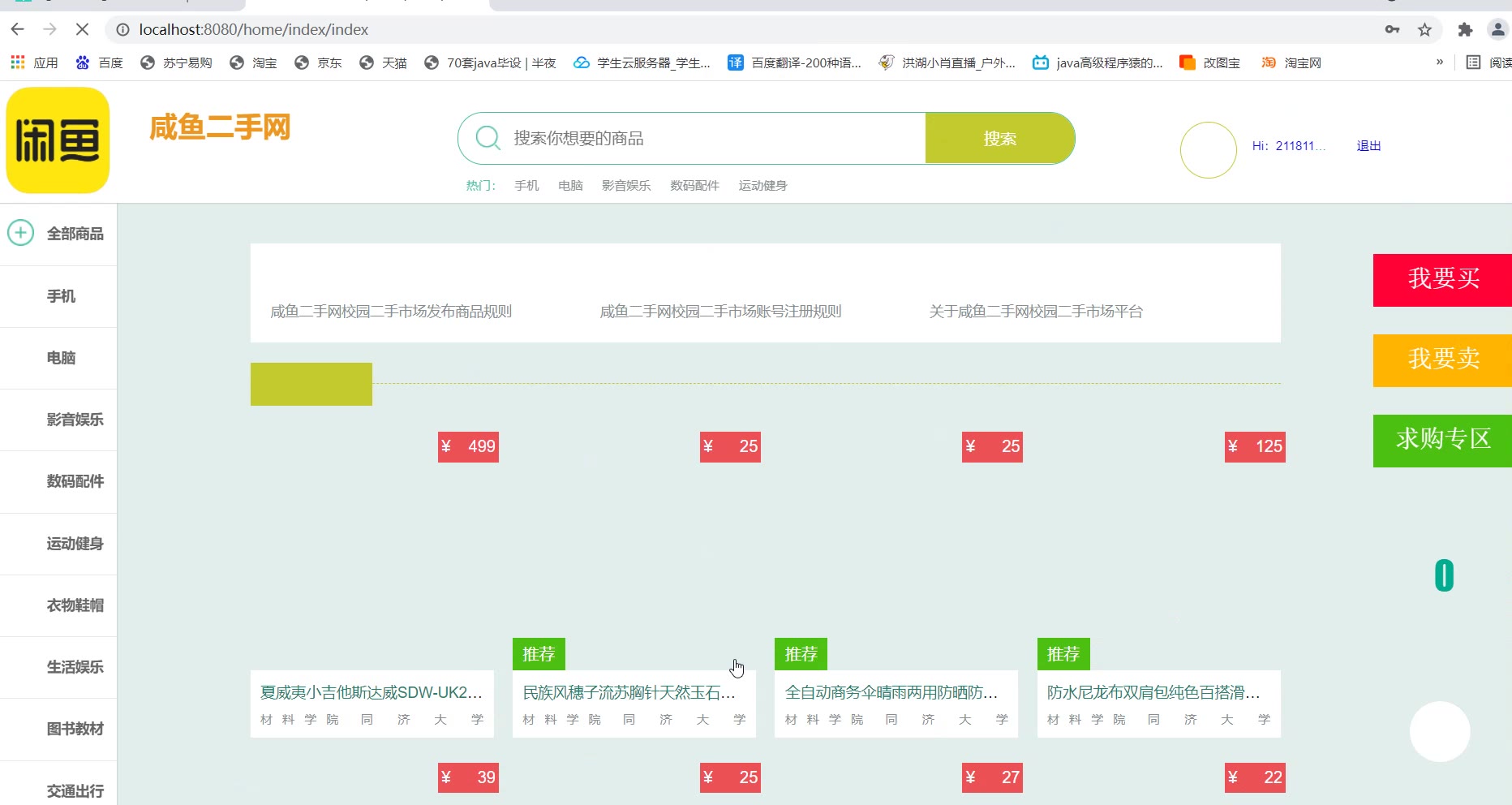1512x805 pixels.
Task: Open the 应用 apps shortcut in the bookmarks bar
Action: click(x=34, y=62)
